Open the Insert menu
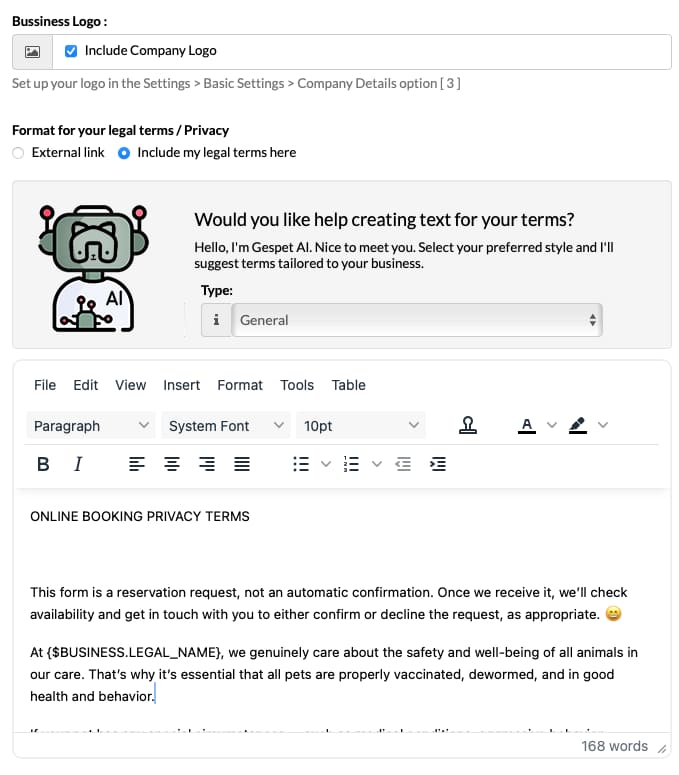This screenshot has width=679, height=775. (181, 385)
